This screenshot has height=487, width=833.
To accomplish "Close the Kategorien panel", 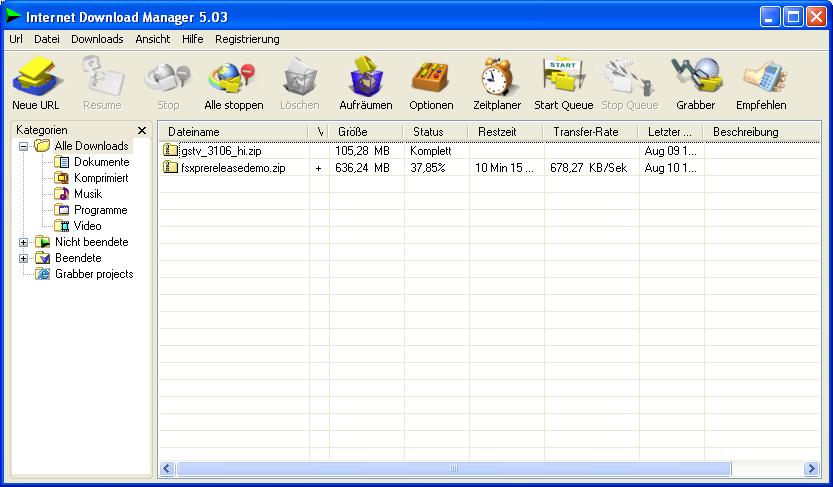I will [142, 131].
